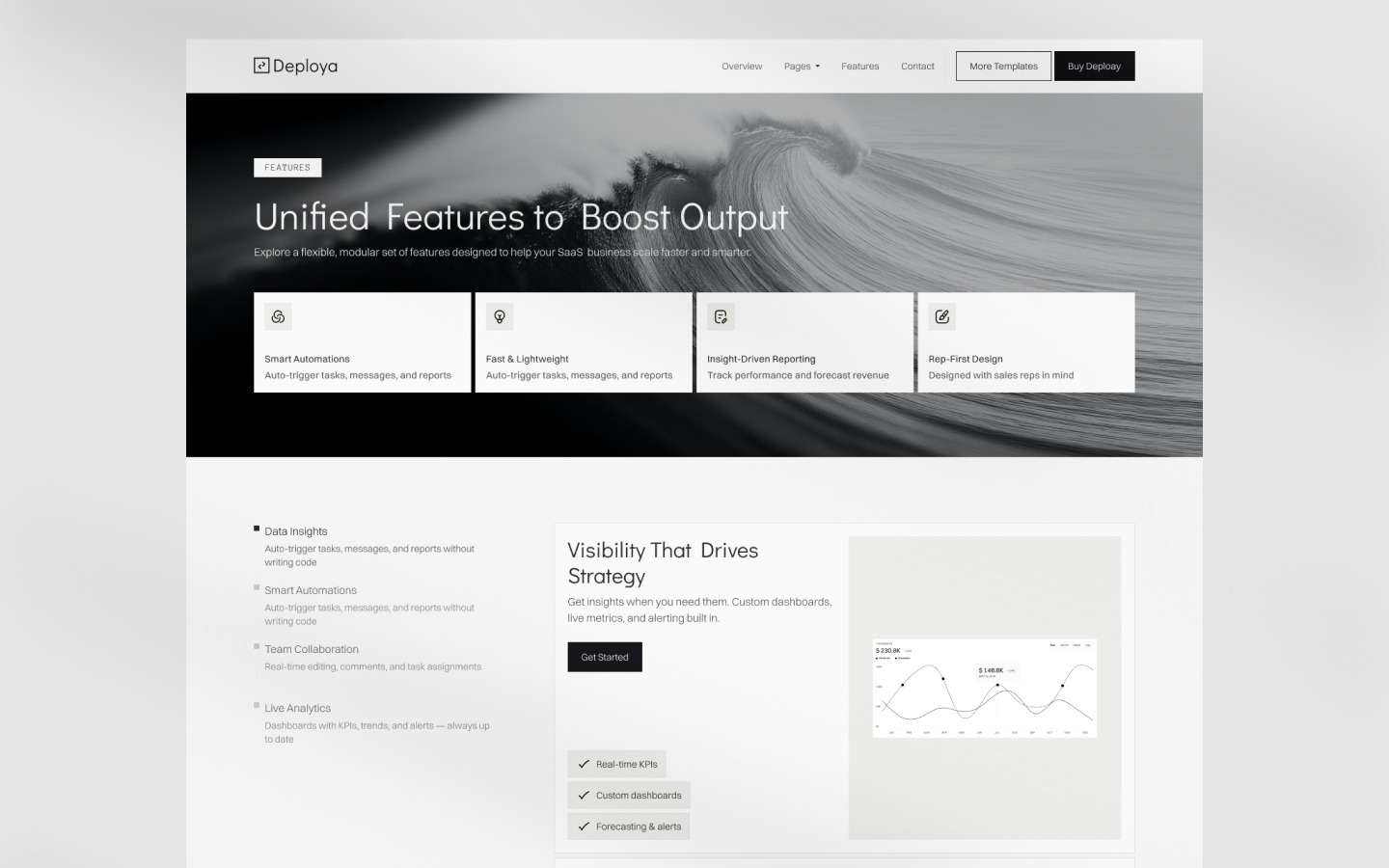
Task: Select the Live Analytics tab
Action: tap(297, 708)
